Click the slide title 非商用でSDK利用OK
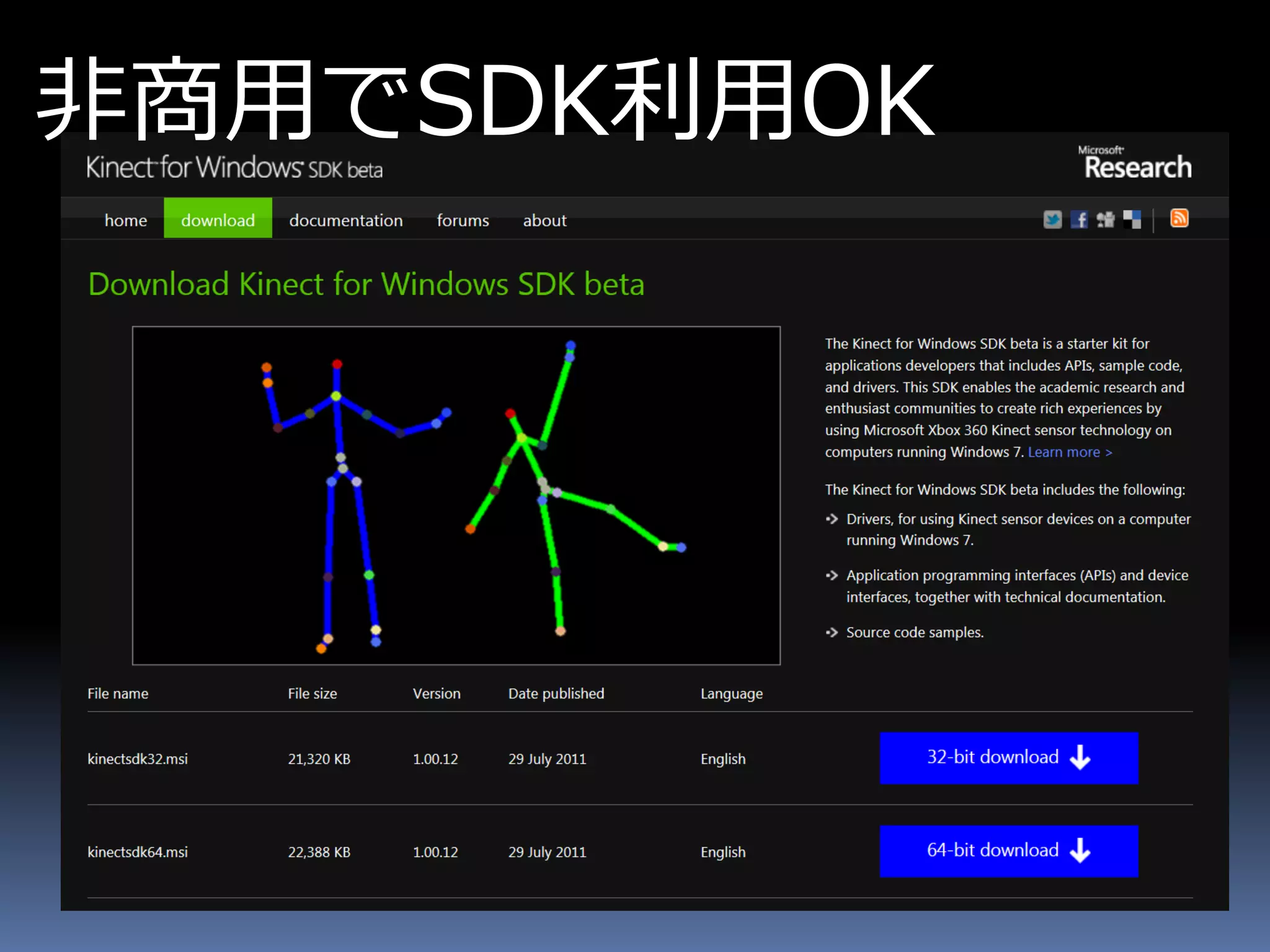 tap(486, 99)
